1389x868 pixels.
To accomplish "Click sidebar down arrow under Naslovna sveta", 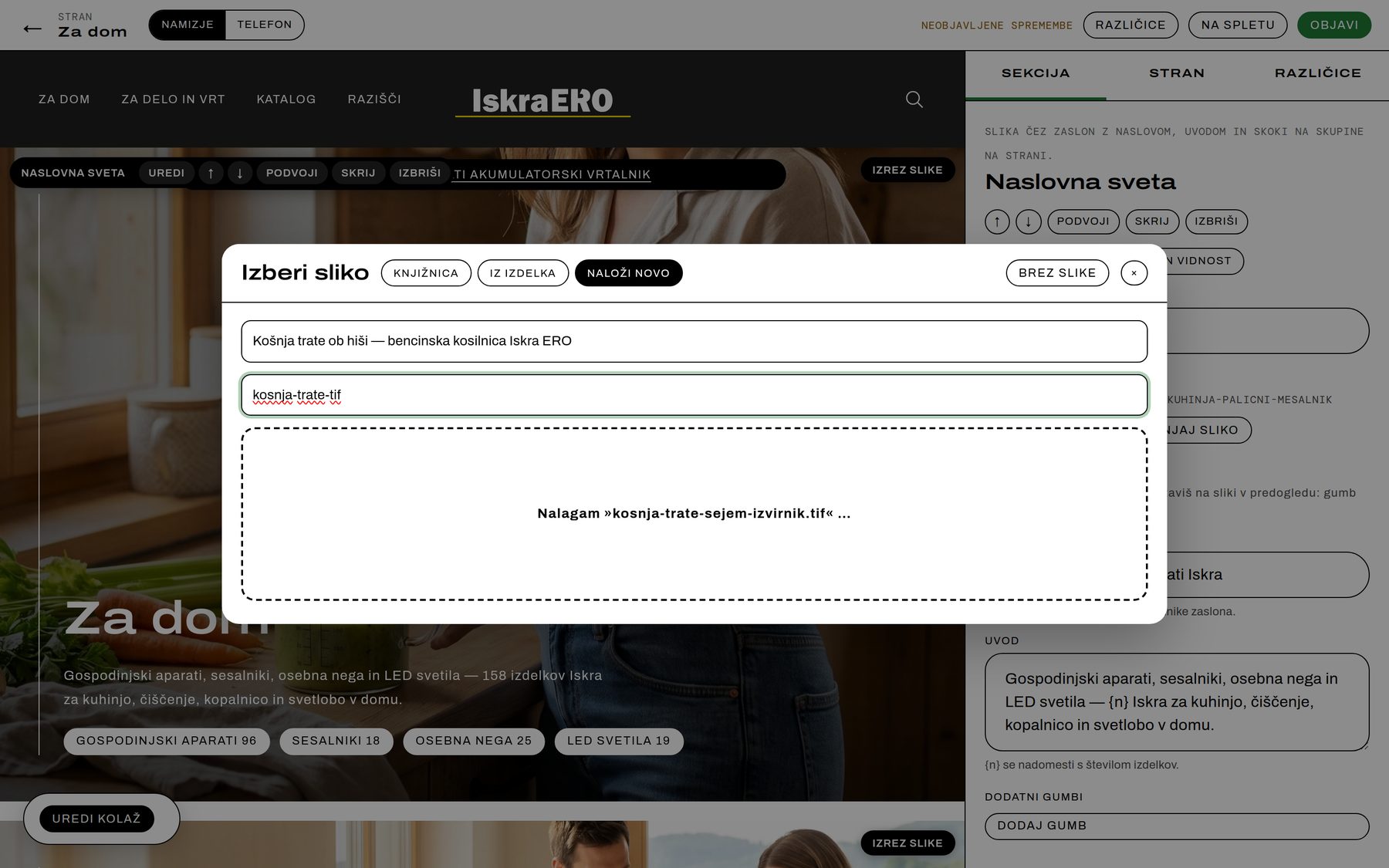I will [1029, 221].
